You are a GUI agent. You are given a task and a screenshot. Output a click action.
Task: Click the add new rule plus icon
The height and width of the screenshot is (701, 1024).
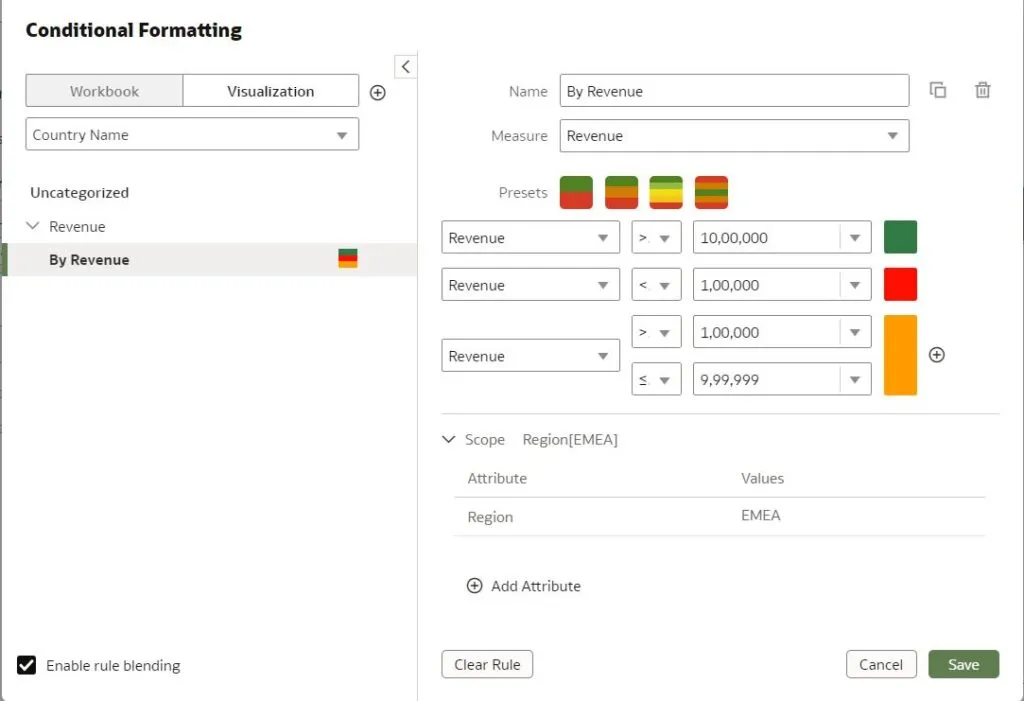[x=378, y=92]
